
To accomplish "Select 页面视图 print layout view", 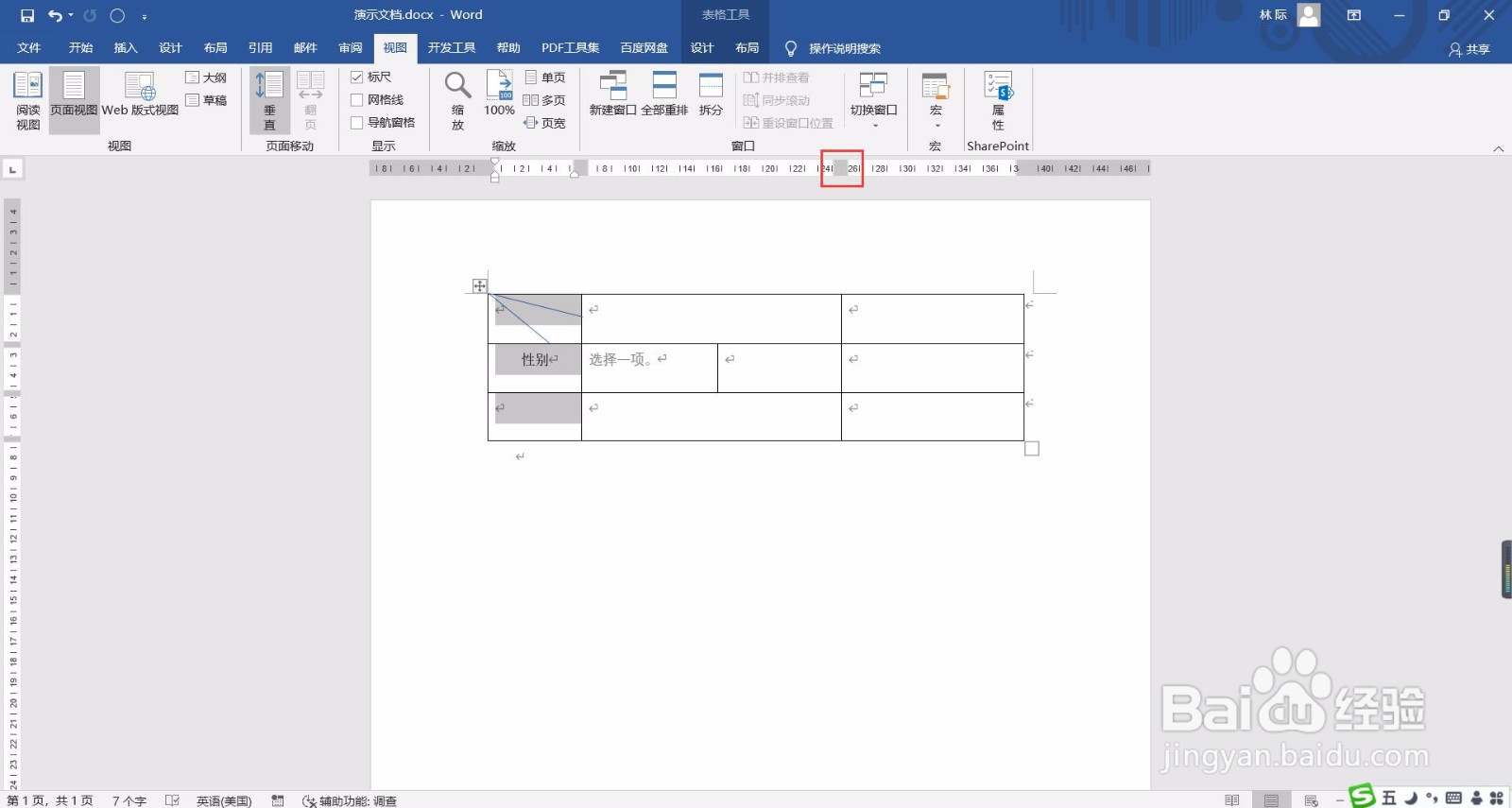I will tap(74, 100).
